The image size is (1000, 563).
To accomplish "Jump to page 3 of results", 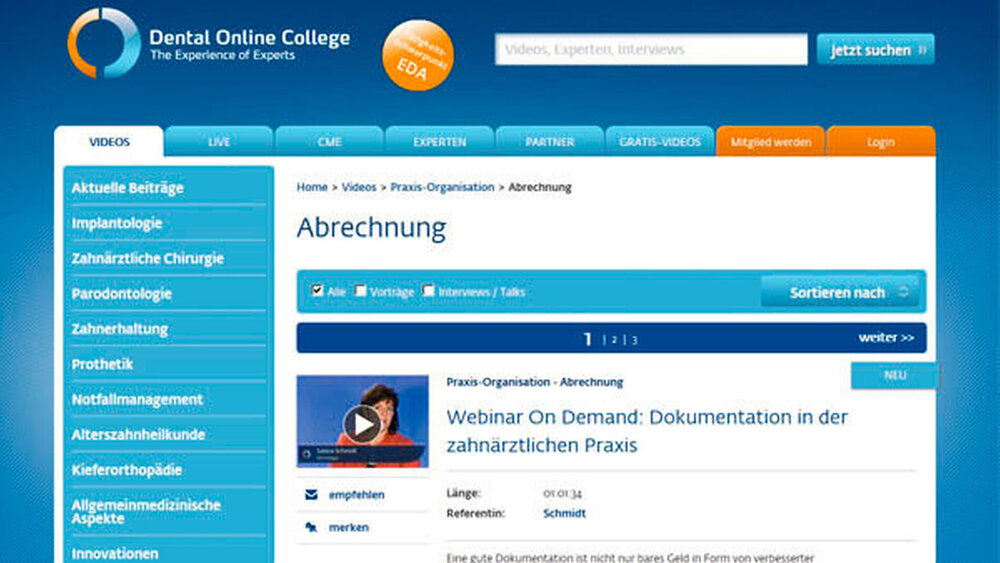I will coord(634,340).
